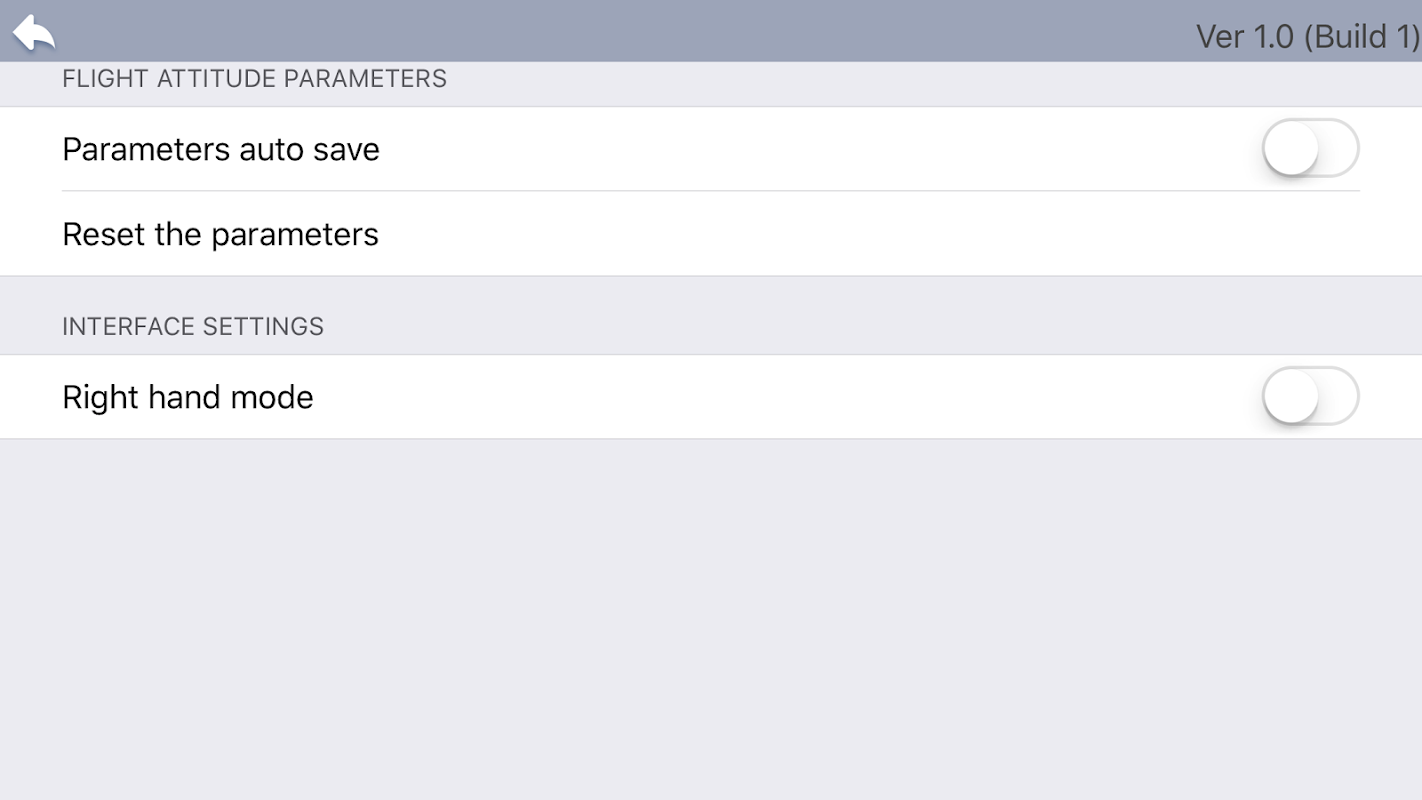Click the Ver 1.0 (Build 1) text
This screenshot has height=800, width=1422.
click(1307, 37)
